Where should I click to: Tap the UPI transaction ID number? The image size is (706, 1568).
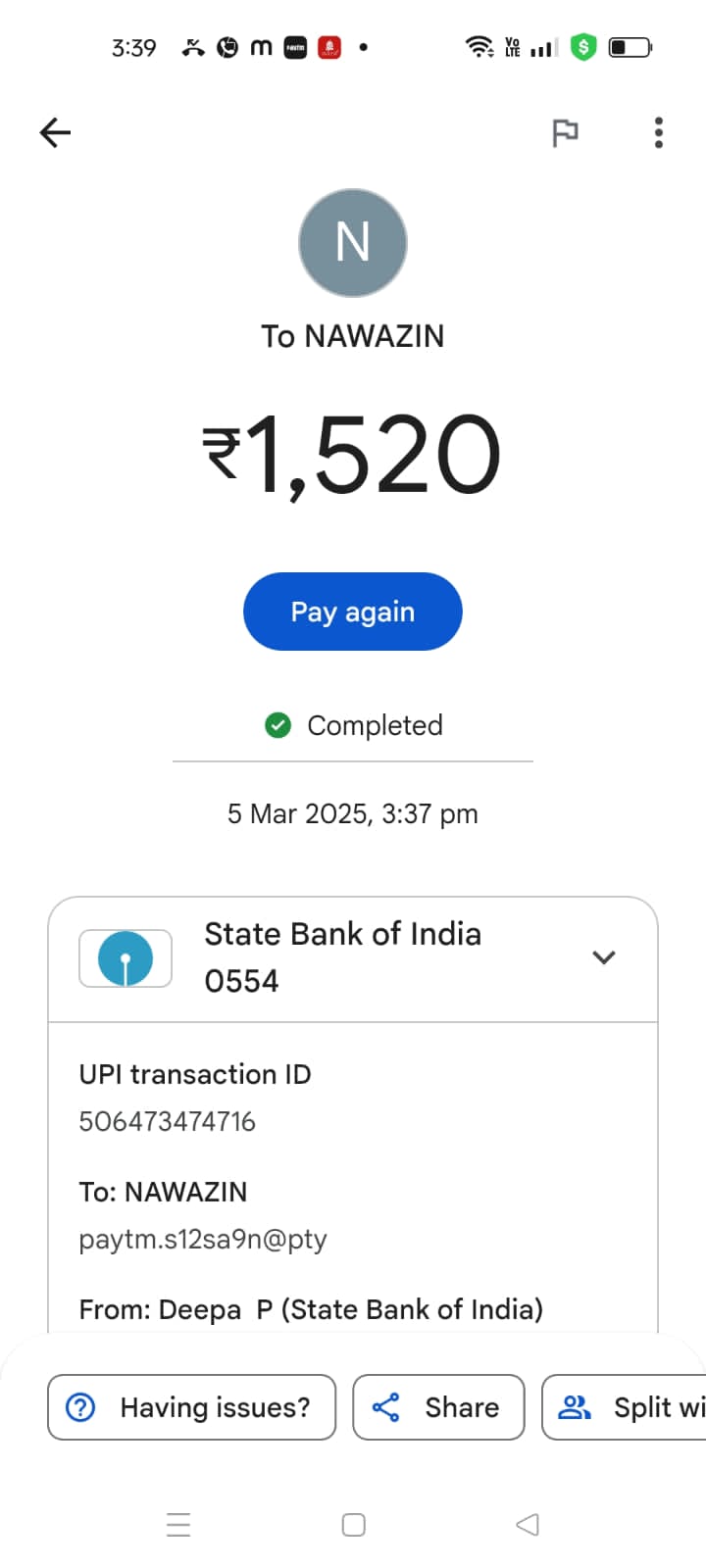click(x=167, y=1121)
